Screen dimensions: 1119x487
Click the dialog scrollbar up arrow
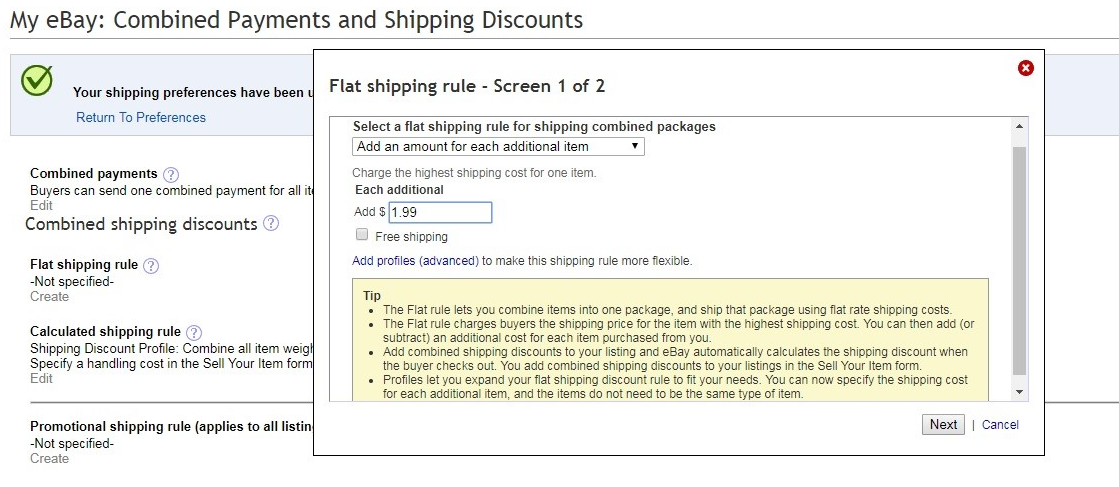[x=1019, y=126]
